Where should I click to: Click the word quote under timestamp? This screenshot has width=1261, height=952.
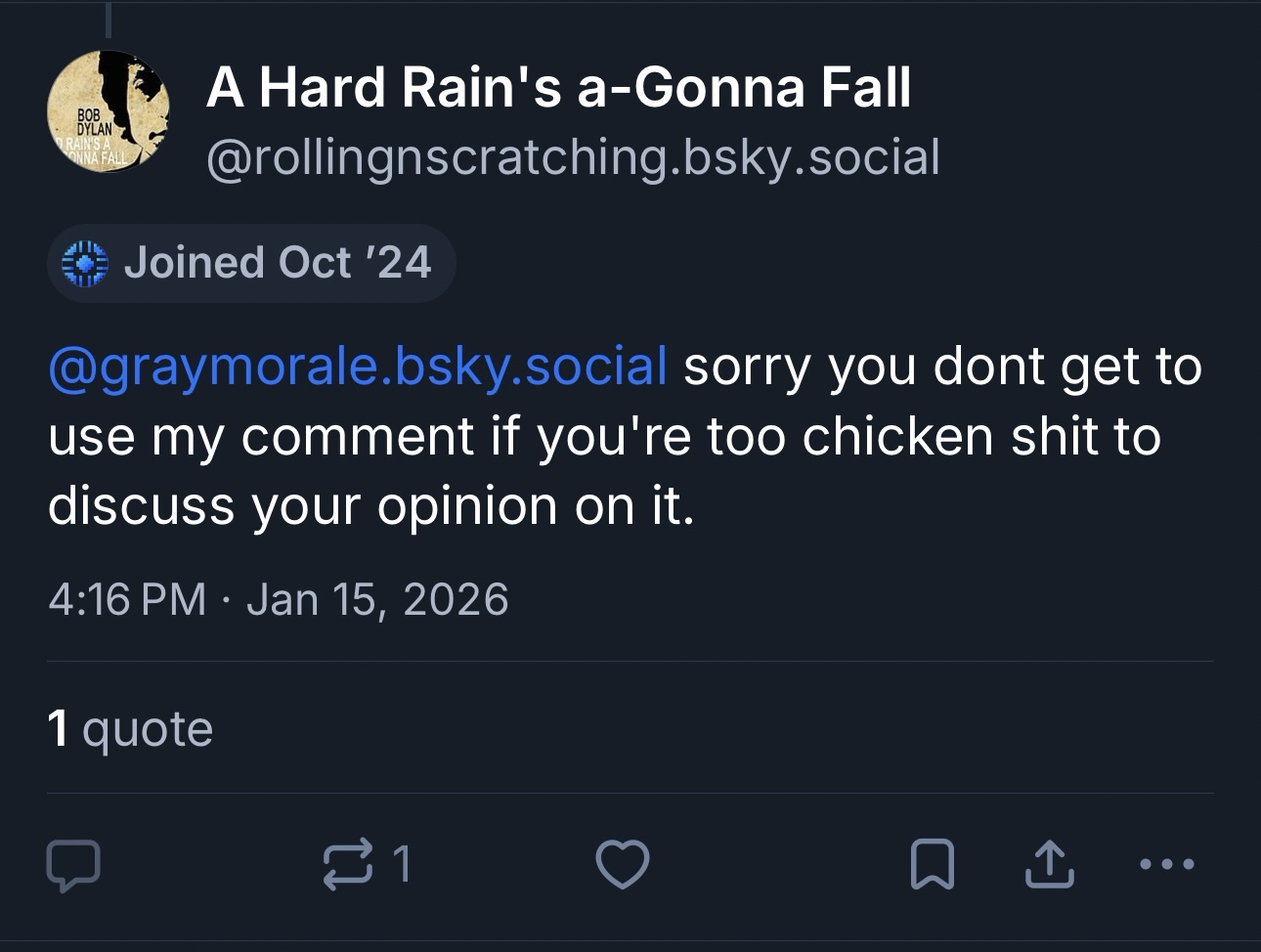click(148, 728)
